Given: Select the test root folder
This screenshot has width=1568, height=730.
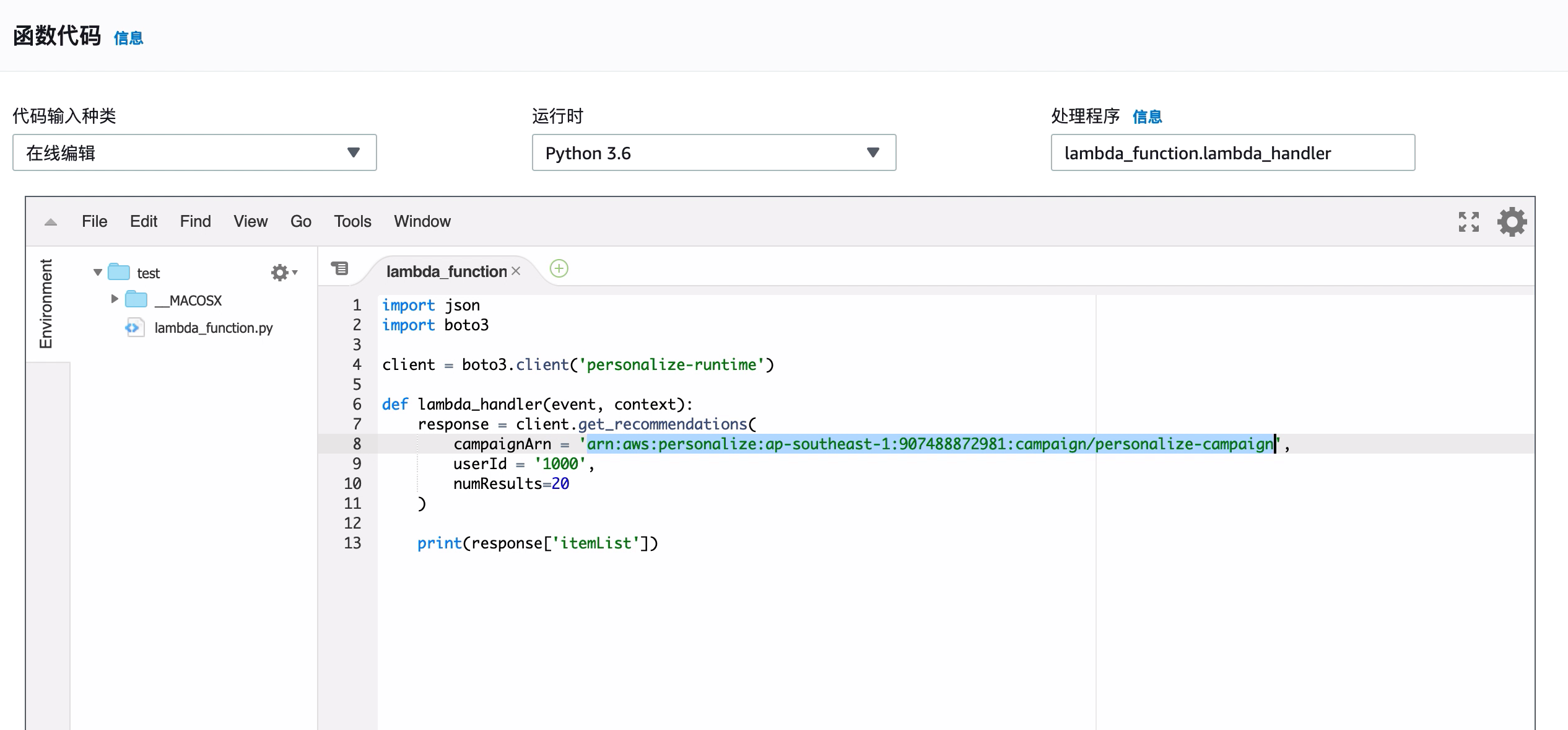Looking at the screenshot, I should click(149, 273).
